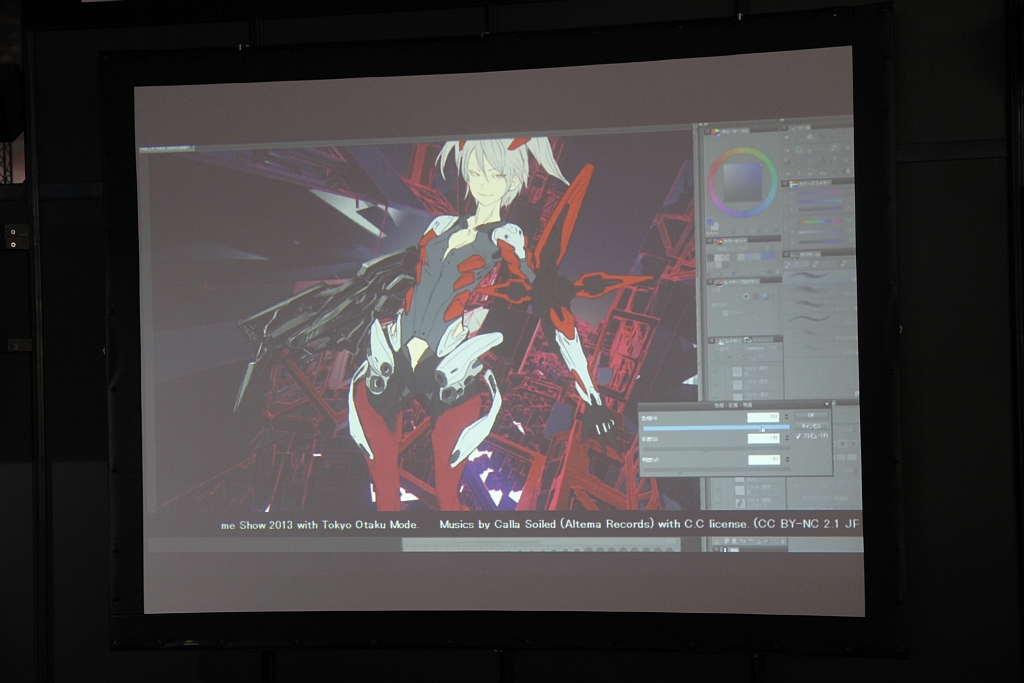1024x683 pixels.
Task: Collapse the Sub Tool panel
Action: pyautogui.click(x=785, y=255)
